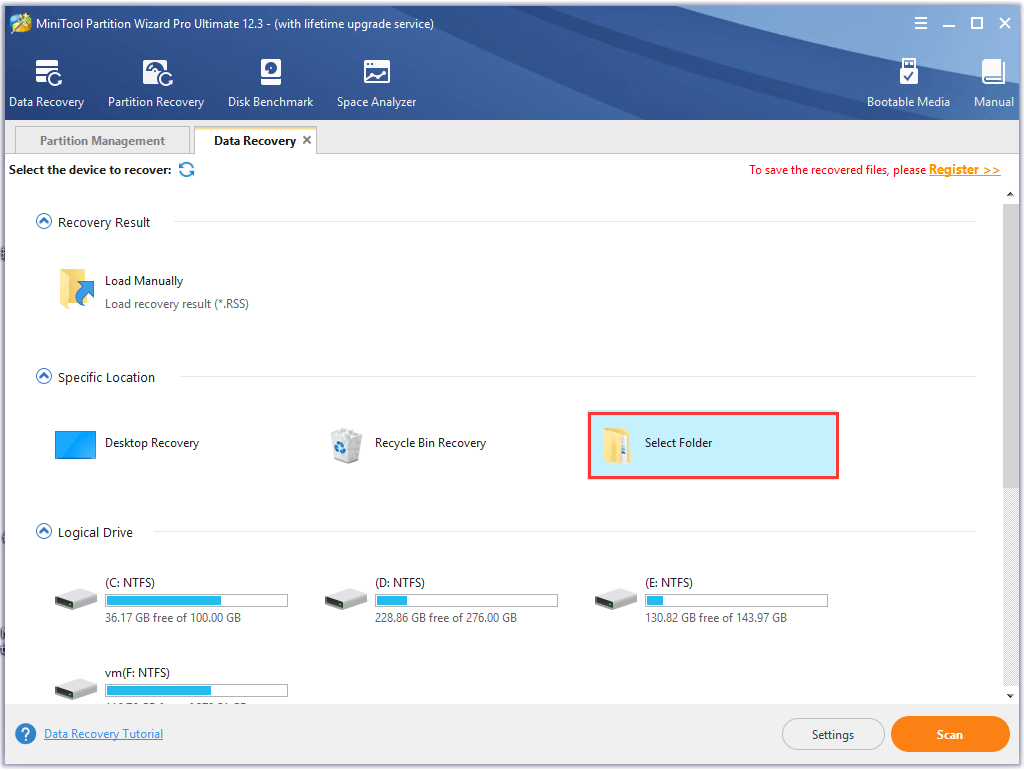Open the Manual from the toolbar

(x=993, y=83)
